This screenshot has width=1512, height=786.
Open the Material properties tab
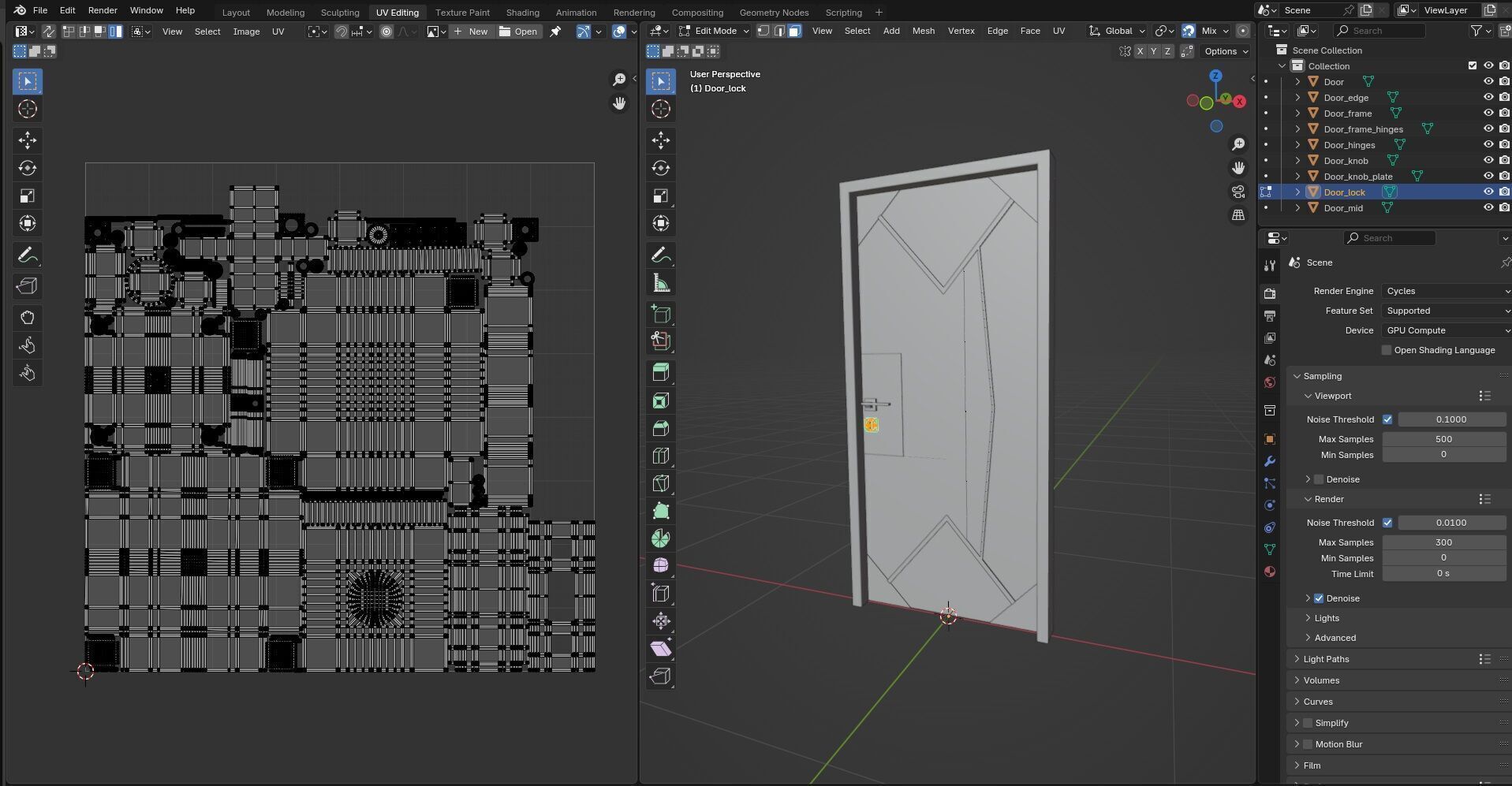click(x=1269, y=572)
